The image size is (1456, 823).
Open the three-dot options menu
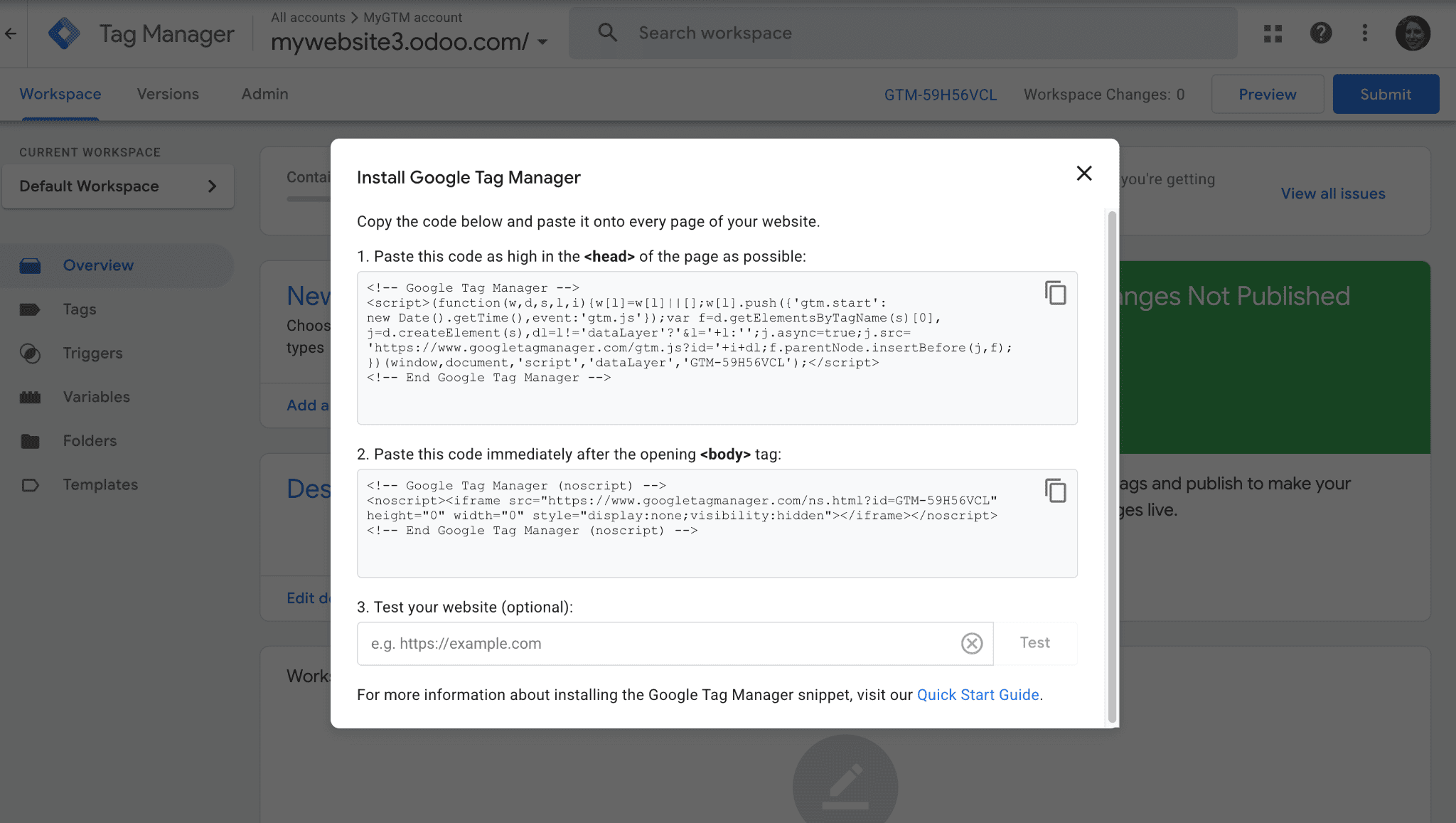point(1364,33)
